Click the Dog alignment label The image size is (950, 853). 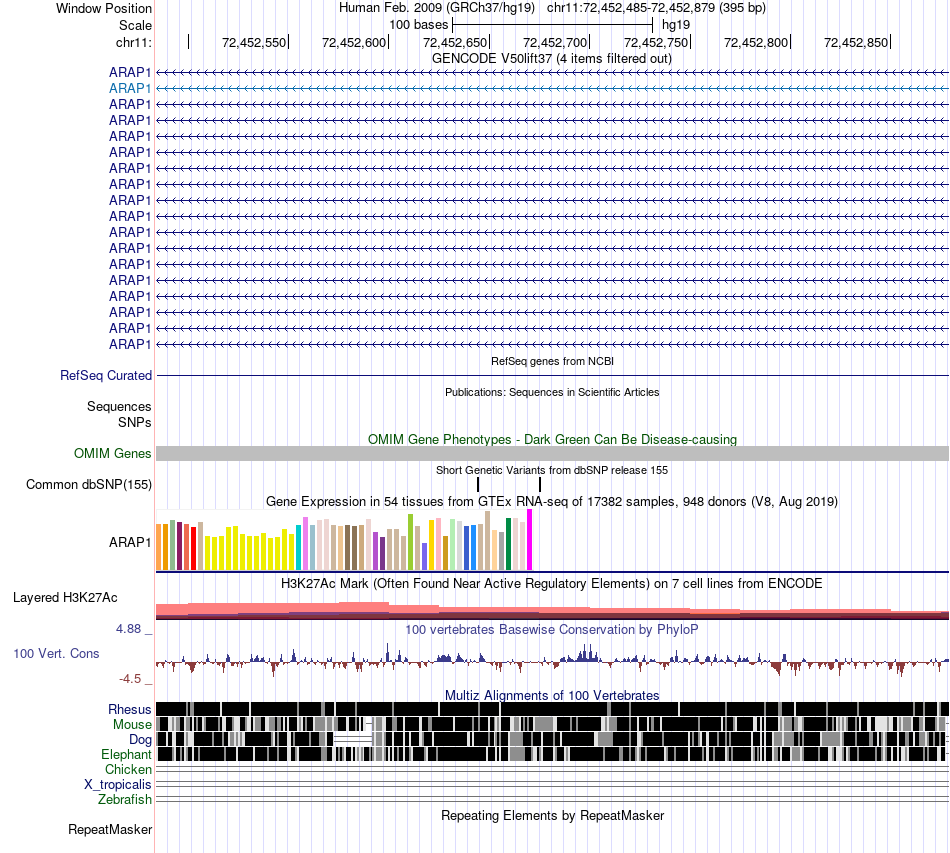(140, 739)
